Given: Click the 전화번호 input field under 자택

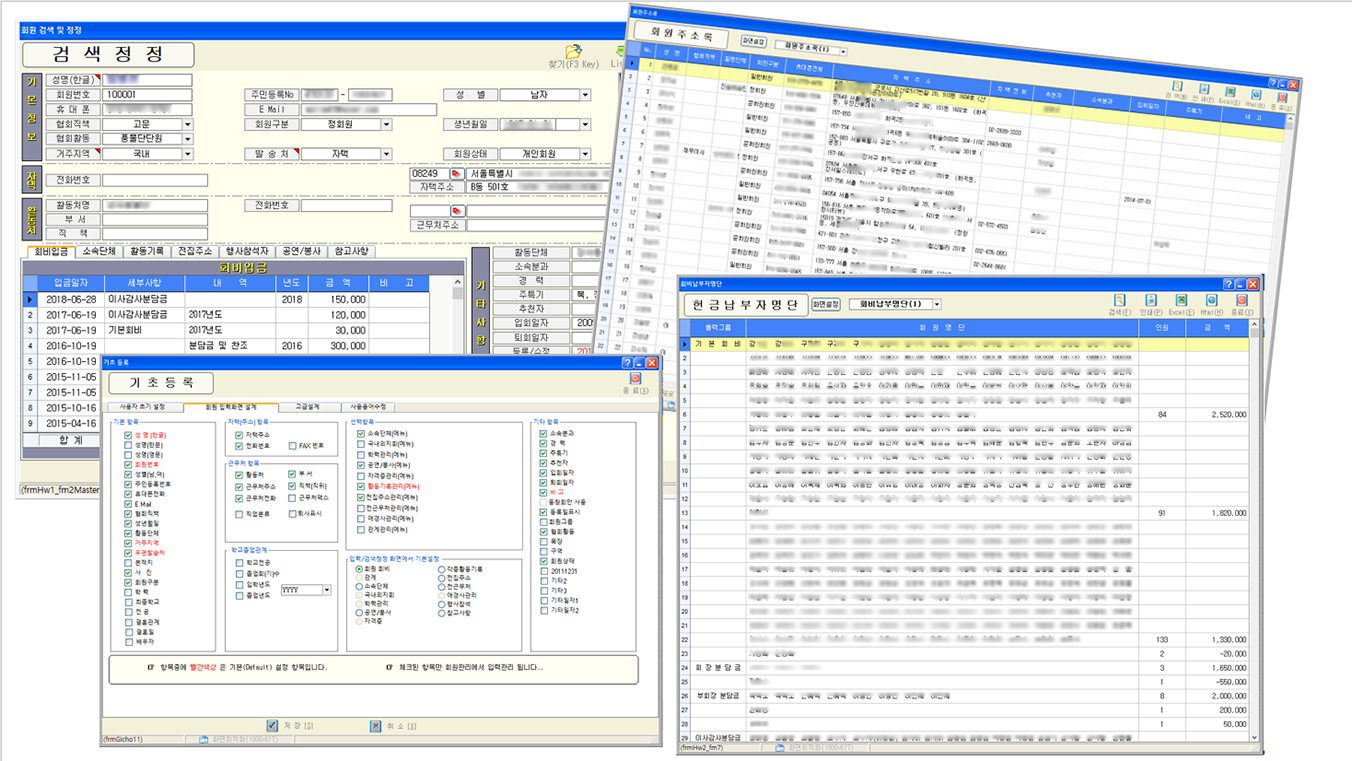Looking at the screenshot, I should 155,181.
